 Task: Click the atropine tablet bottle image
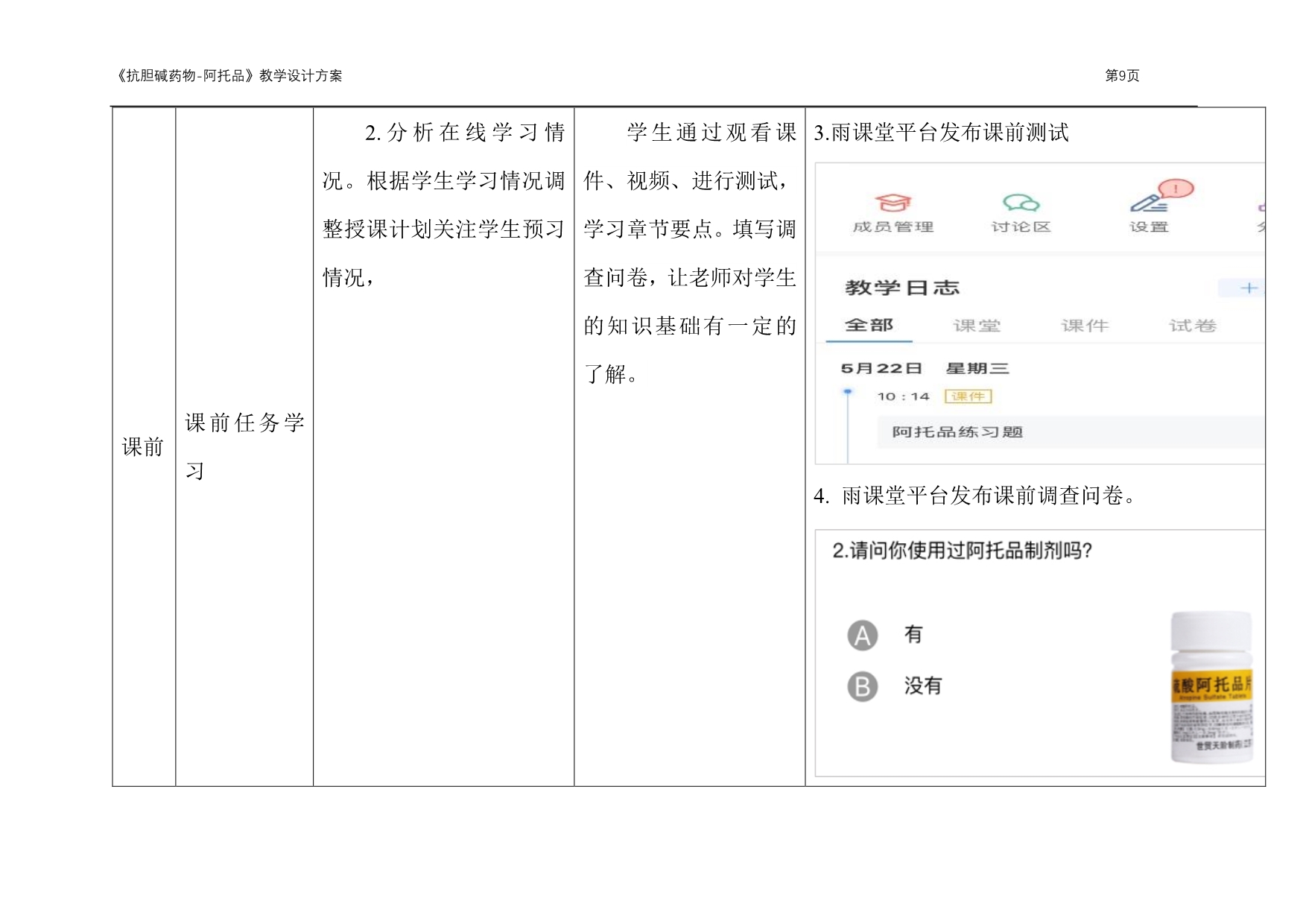1211,687
